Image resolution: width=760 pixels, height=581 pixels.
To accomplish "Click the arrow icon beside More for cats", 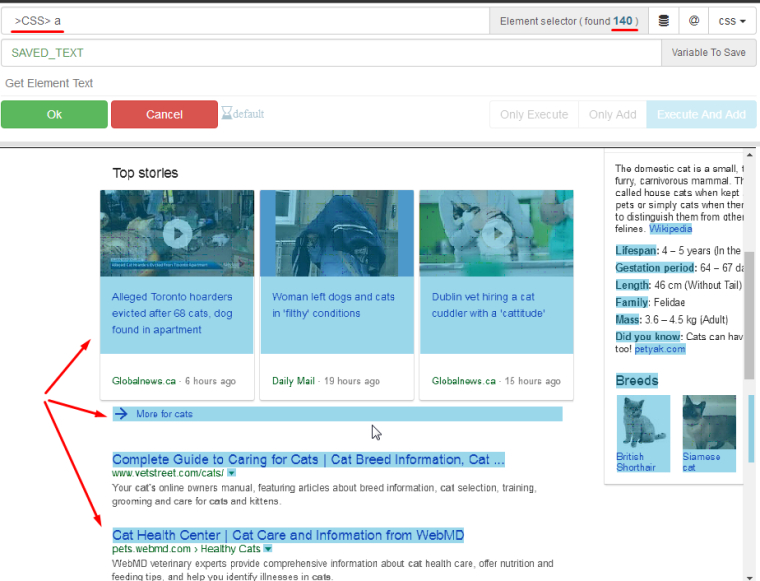I will coord(121,414).
